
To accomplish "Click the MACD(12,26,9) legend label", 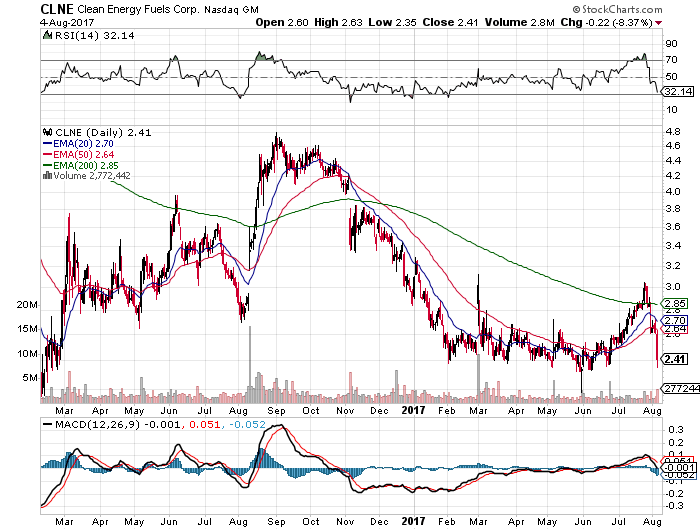I will click(x=97, y=424).
